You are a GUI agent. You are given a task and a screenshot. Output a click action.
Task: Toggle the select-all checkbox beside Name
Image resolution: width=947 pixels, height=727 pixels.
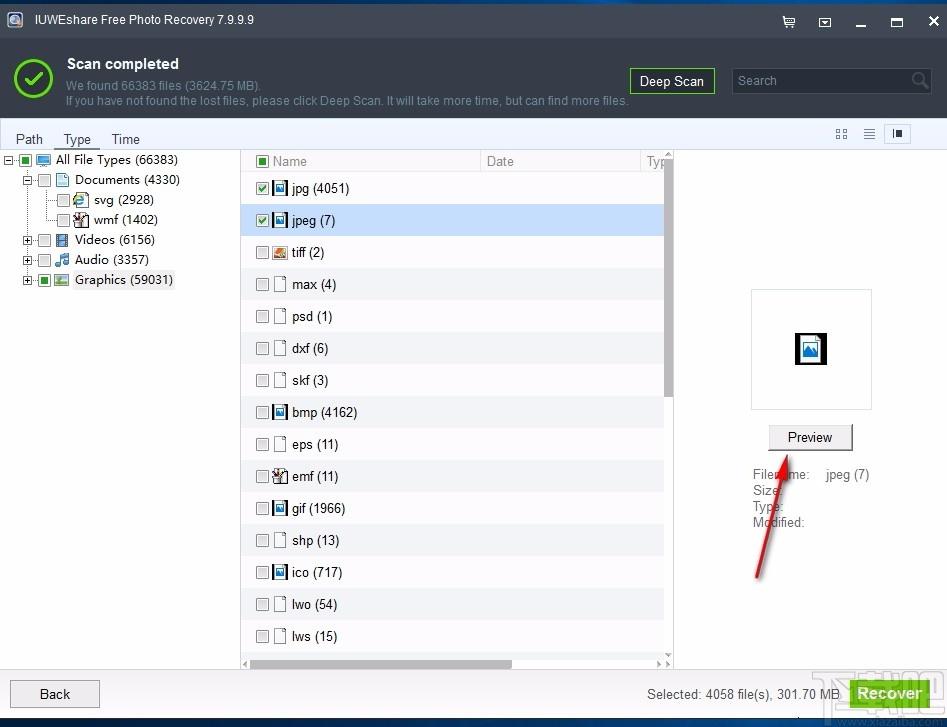(x=262, y=161)
